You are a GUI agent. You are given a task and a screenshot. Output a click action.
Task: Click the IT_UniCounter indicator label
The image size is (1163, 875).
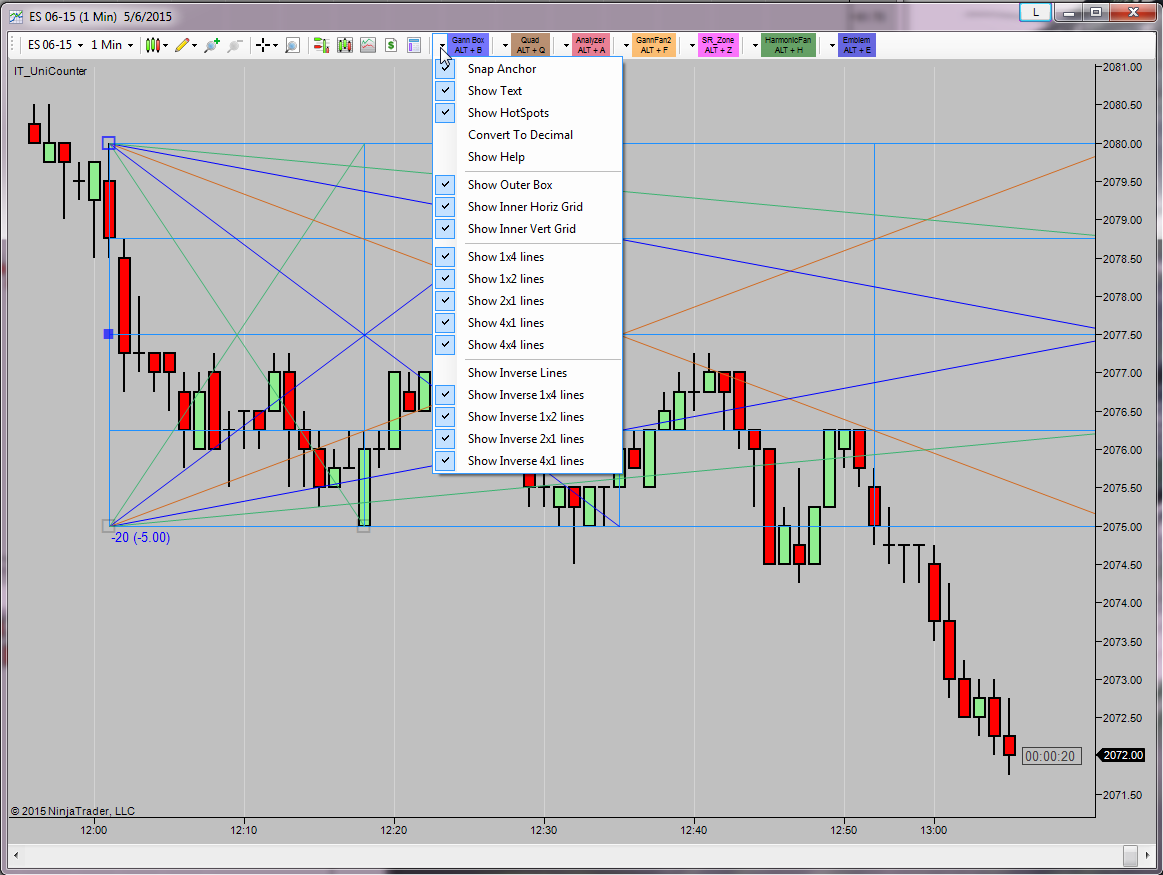(x=50, y=71)
